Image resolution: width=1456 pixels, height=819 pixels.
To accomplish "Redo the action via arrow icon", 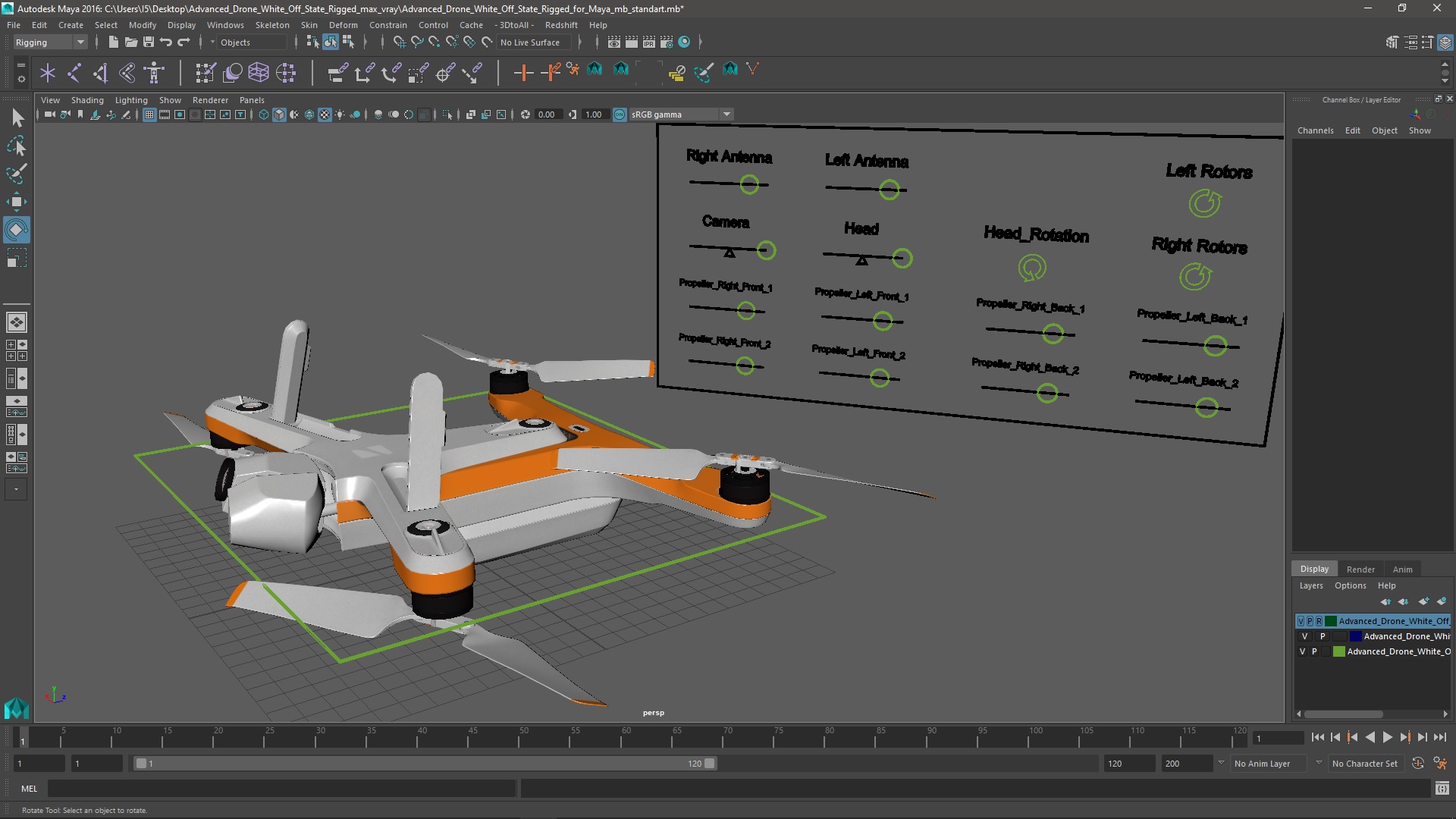I will (x=184, y=42).
